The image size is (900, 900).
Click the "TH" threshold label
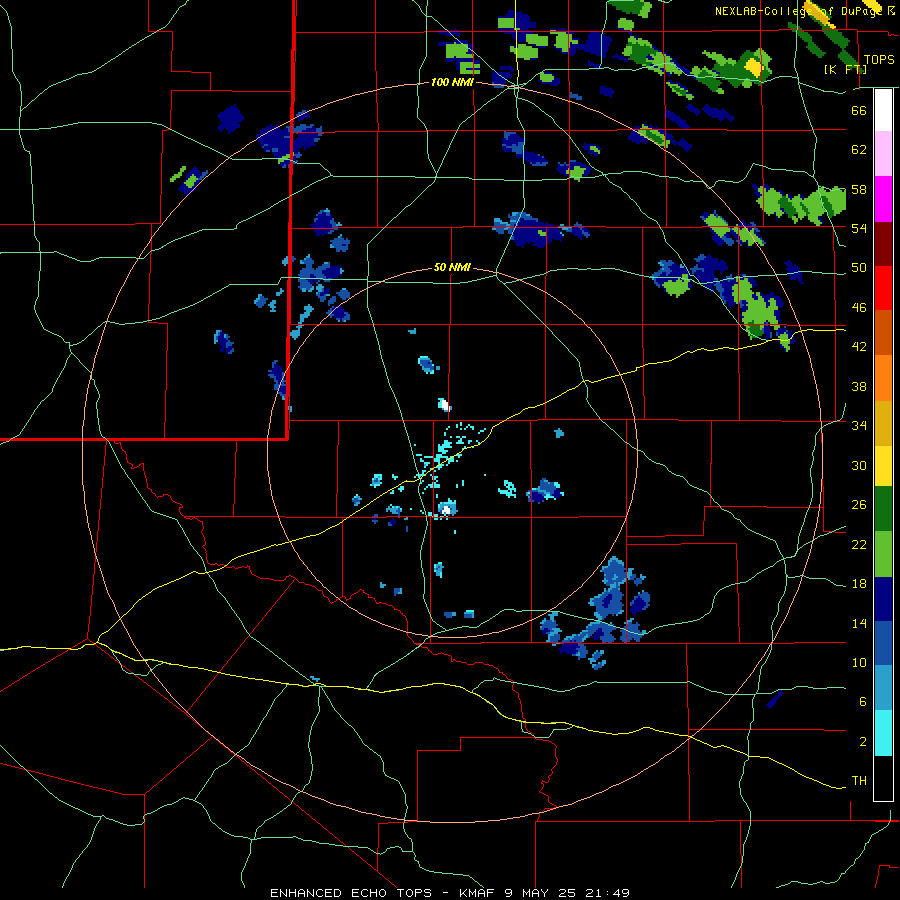tap(859, 781)
